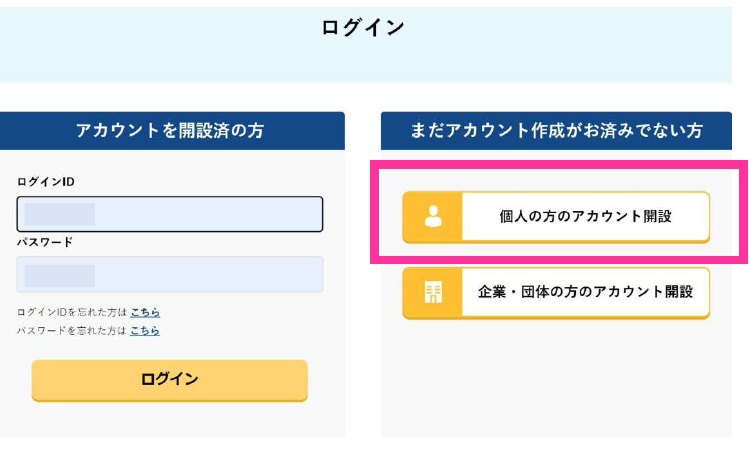Click the ログインID field label
The image size is (756, 473).
pos(46,182)
